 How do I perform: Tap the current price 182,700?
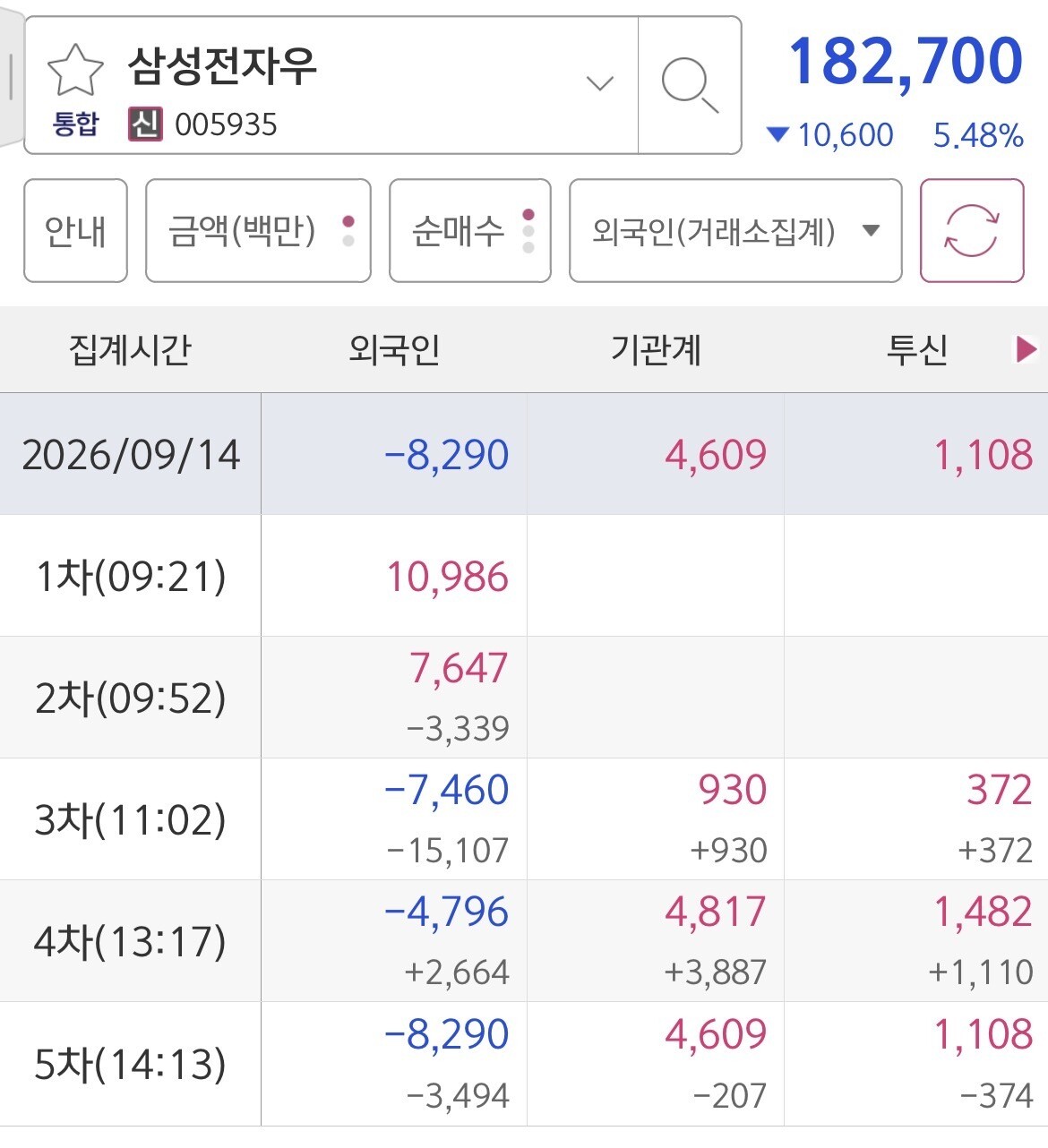point(906,62)
